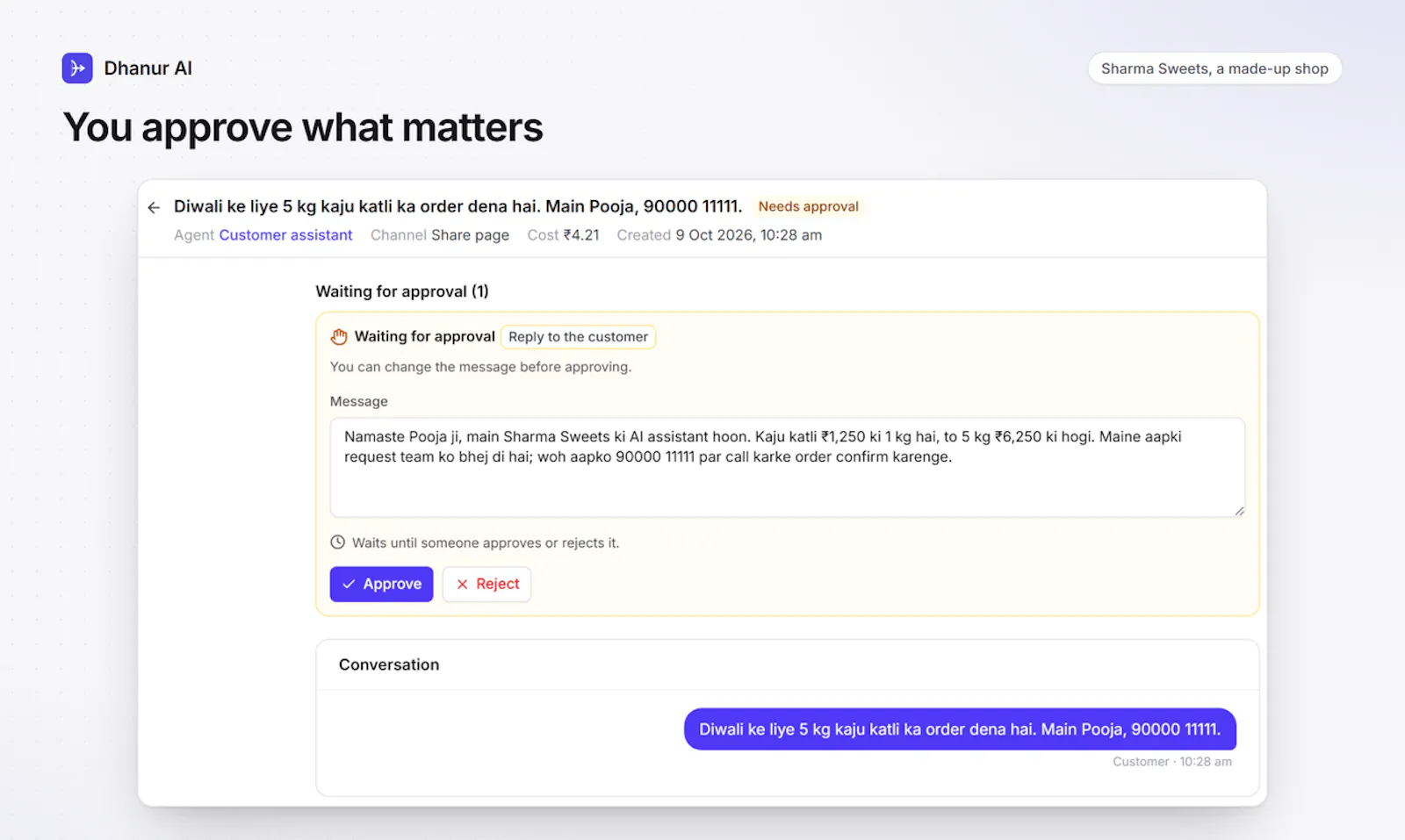This screenshot has width=1405, height=840.
Task: Reject the reply message
Action: (486, 584)
